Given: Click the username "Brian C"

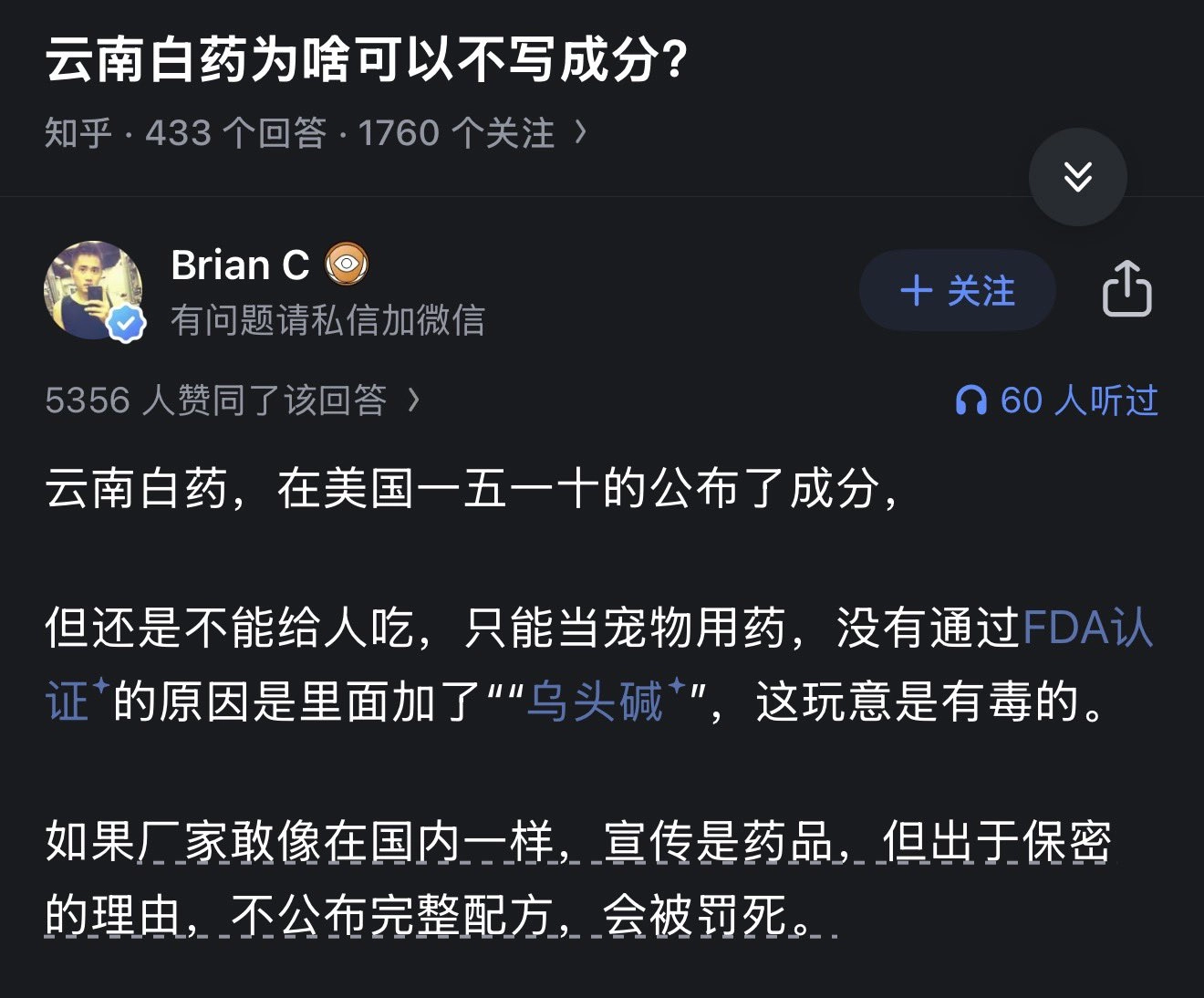Looking at the screenshot, I should [240, 265].
